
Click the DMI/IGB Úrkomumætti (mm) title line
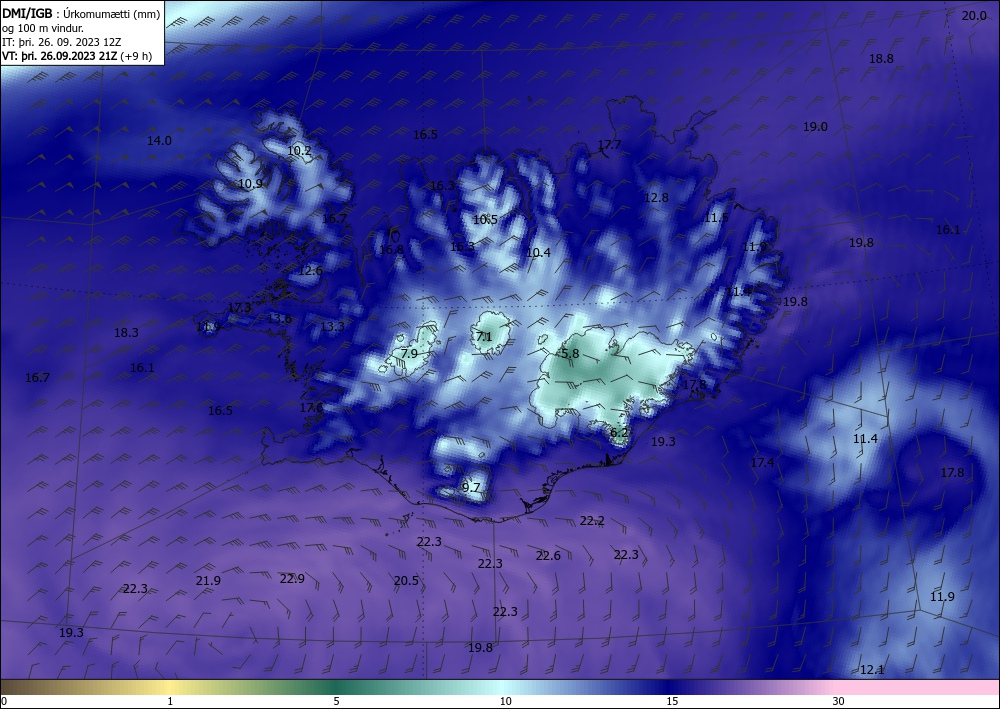pos(81,13)
